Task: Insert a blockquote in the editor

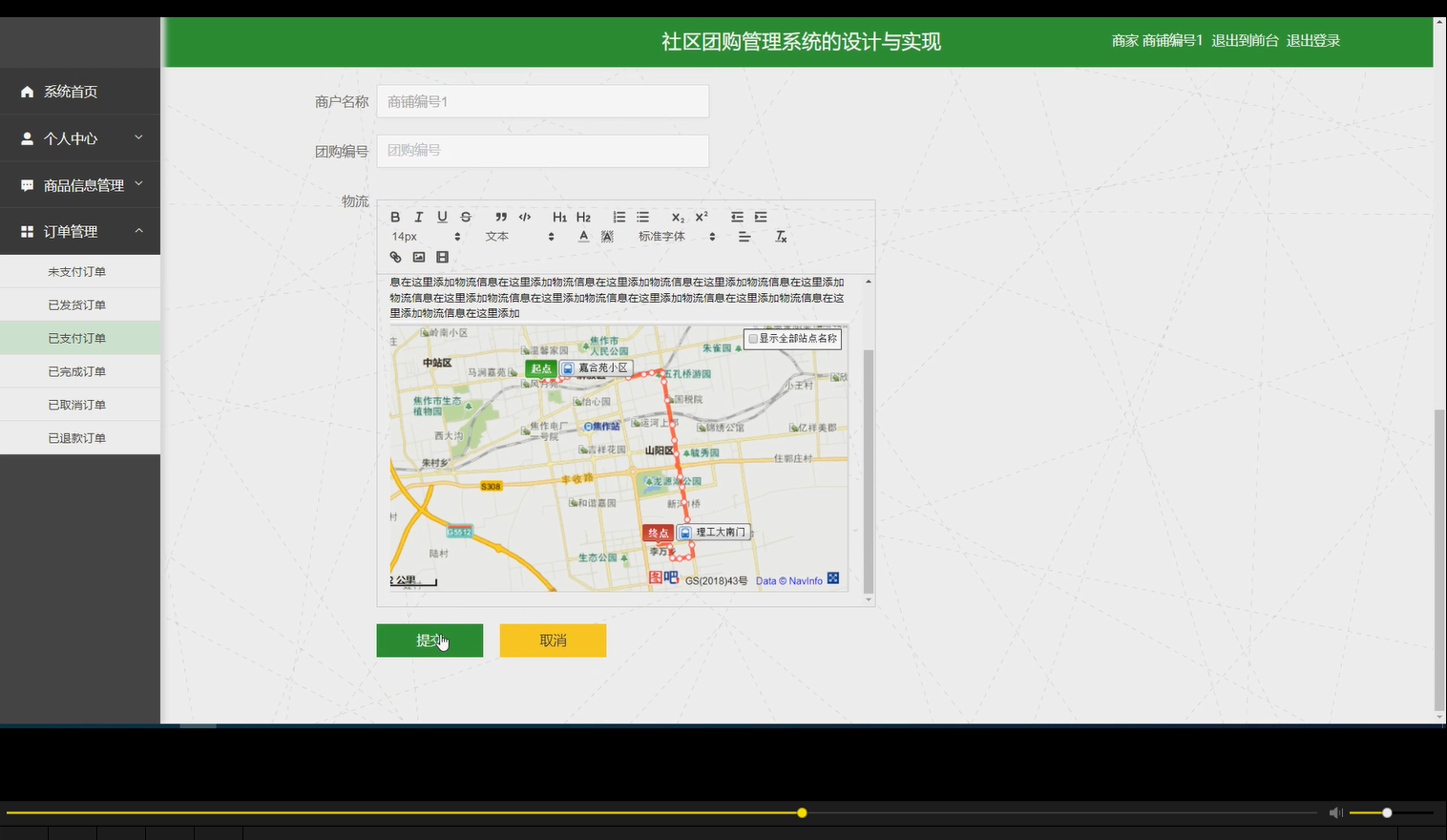Action: pyautogui.click(x=500, y=217)
